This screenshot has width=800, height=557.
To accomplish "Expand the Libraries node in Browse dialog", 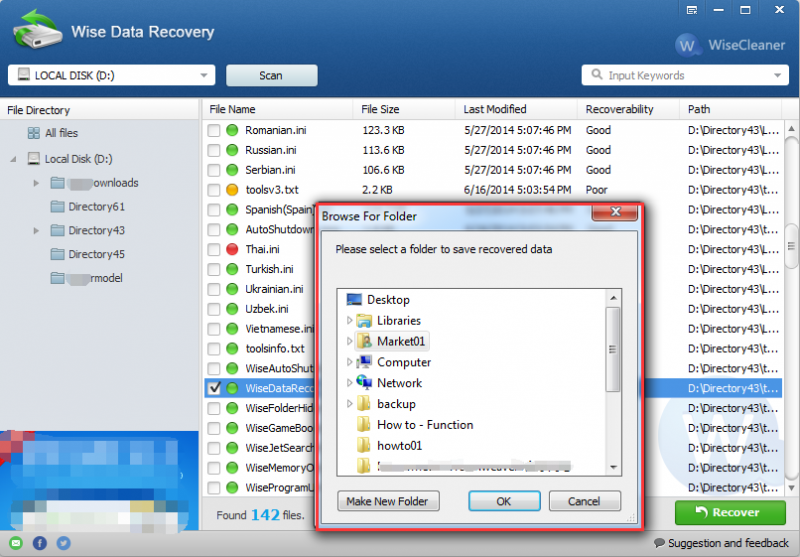I will pyautogui.click(x=349, y=320).
